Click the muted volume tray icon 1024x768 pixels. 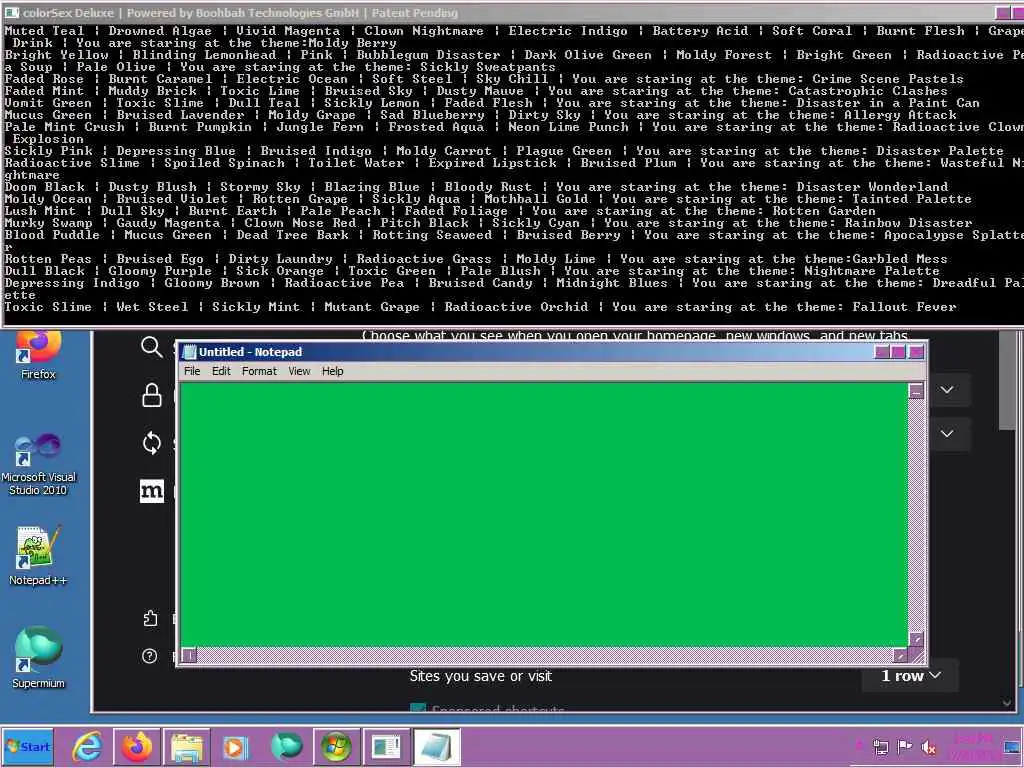coord(928,747)
